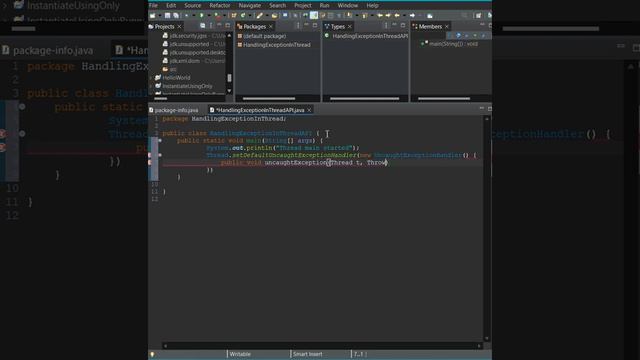This screenshot has width=640, height=360.
Task: Click the New Java Package toolbar icon
Action: pyautogui.click(x=233, y=16)
